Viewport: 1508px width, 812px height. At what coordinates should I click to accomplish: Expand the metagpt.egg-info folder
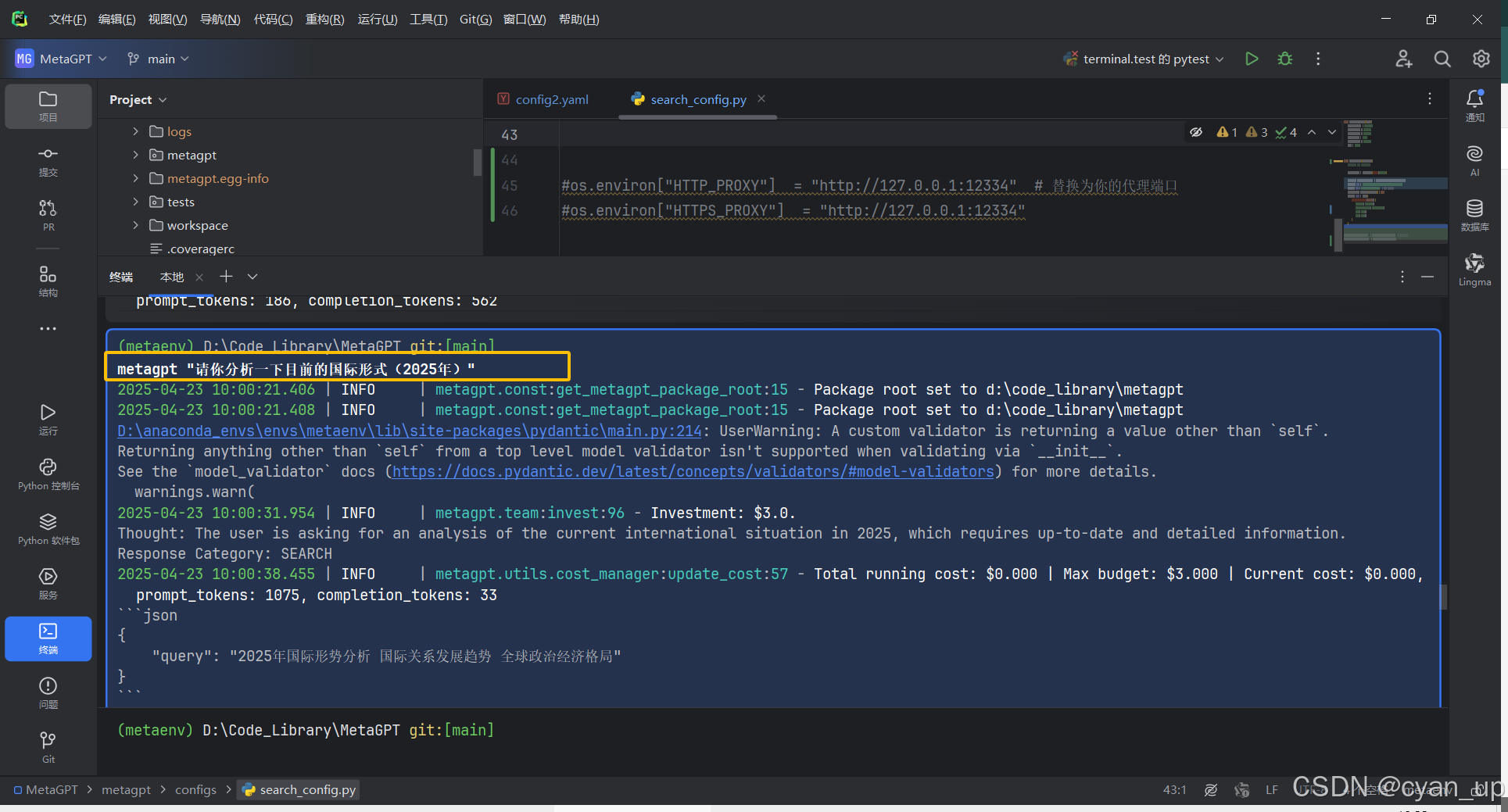(x=135, y=178)
